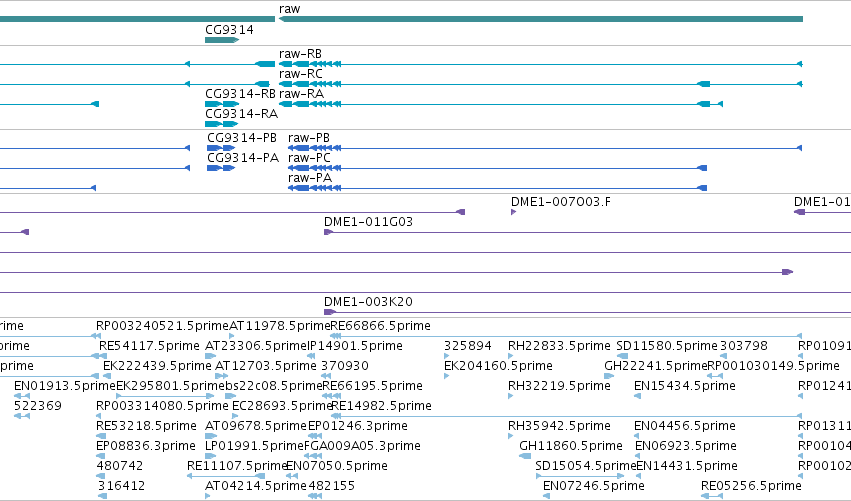Select the DME1-007O03.F feature label
This screenshot has width=851, height=501.
(x=561, y=202)
